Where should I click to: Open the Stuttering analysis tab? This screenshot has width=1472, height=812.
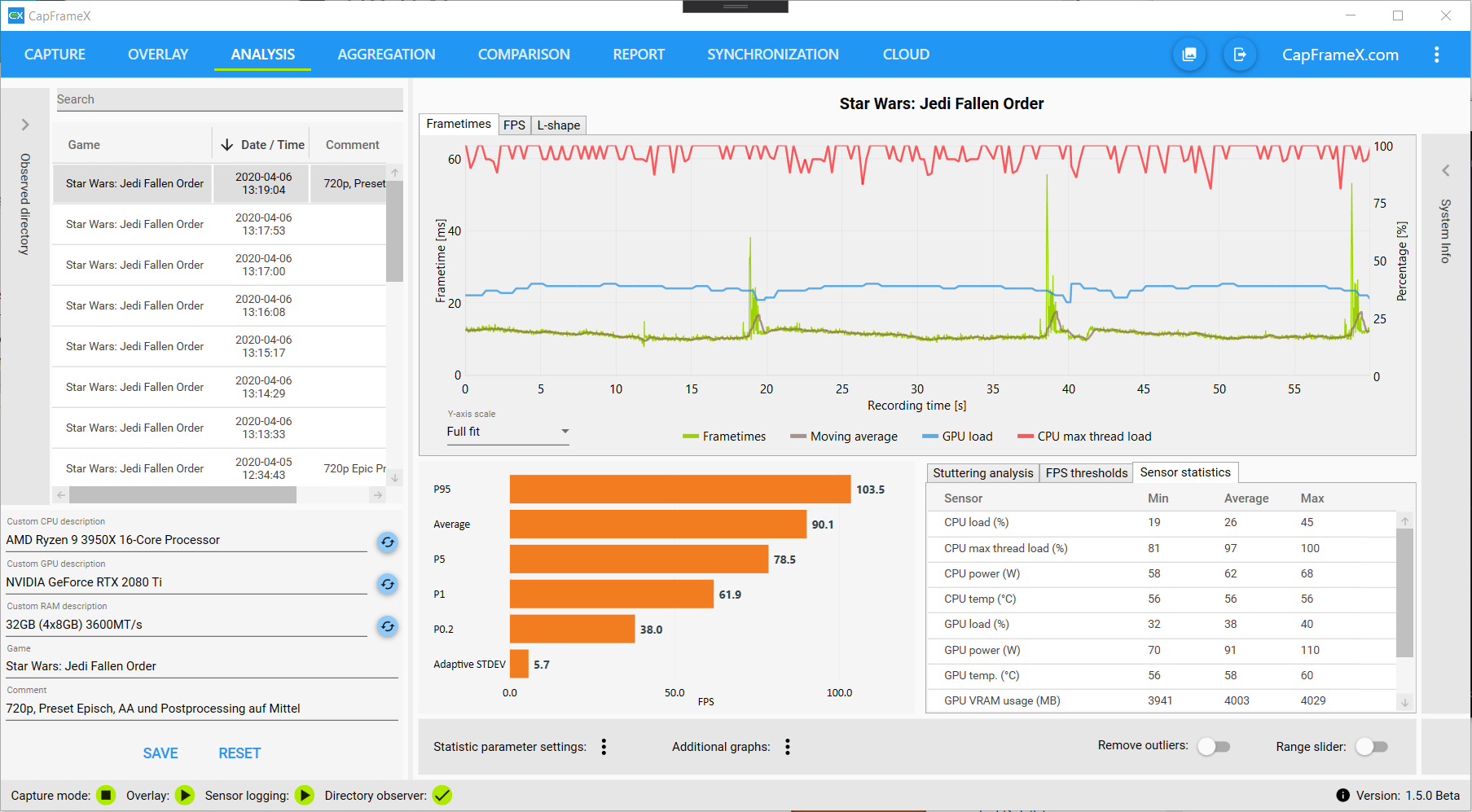[982, 473]
